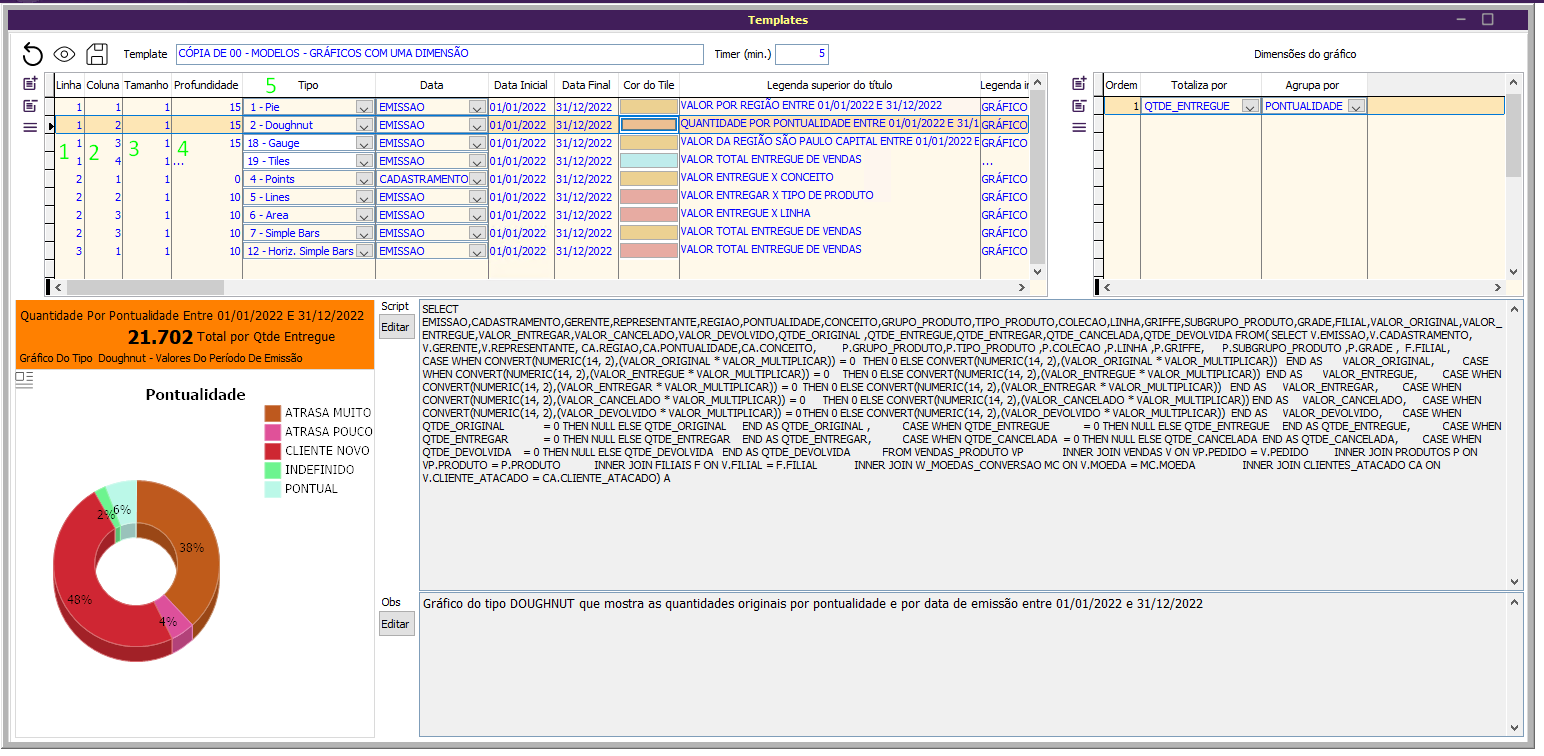1544x756 pixels.
Task: Open the QTDE_ENTREGUE Totaliza por dropdown
Action: pos(1250,106)
